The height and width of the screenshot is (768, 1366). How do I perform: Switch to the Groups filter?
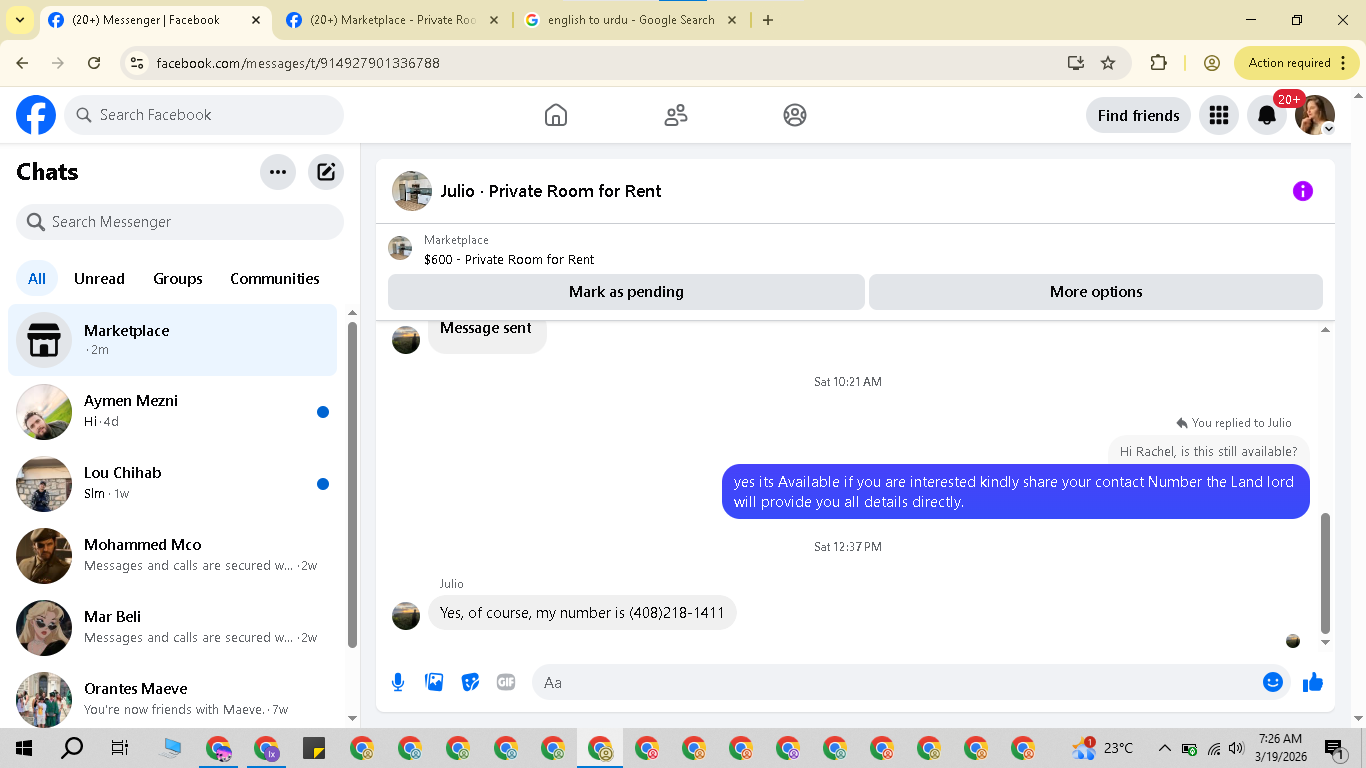coord(178,279)
